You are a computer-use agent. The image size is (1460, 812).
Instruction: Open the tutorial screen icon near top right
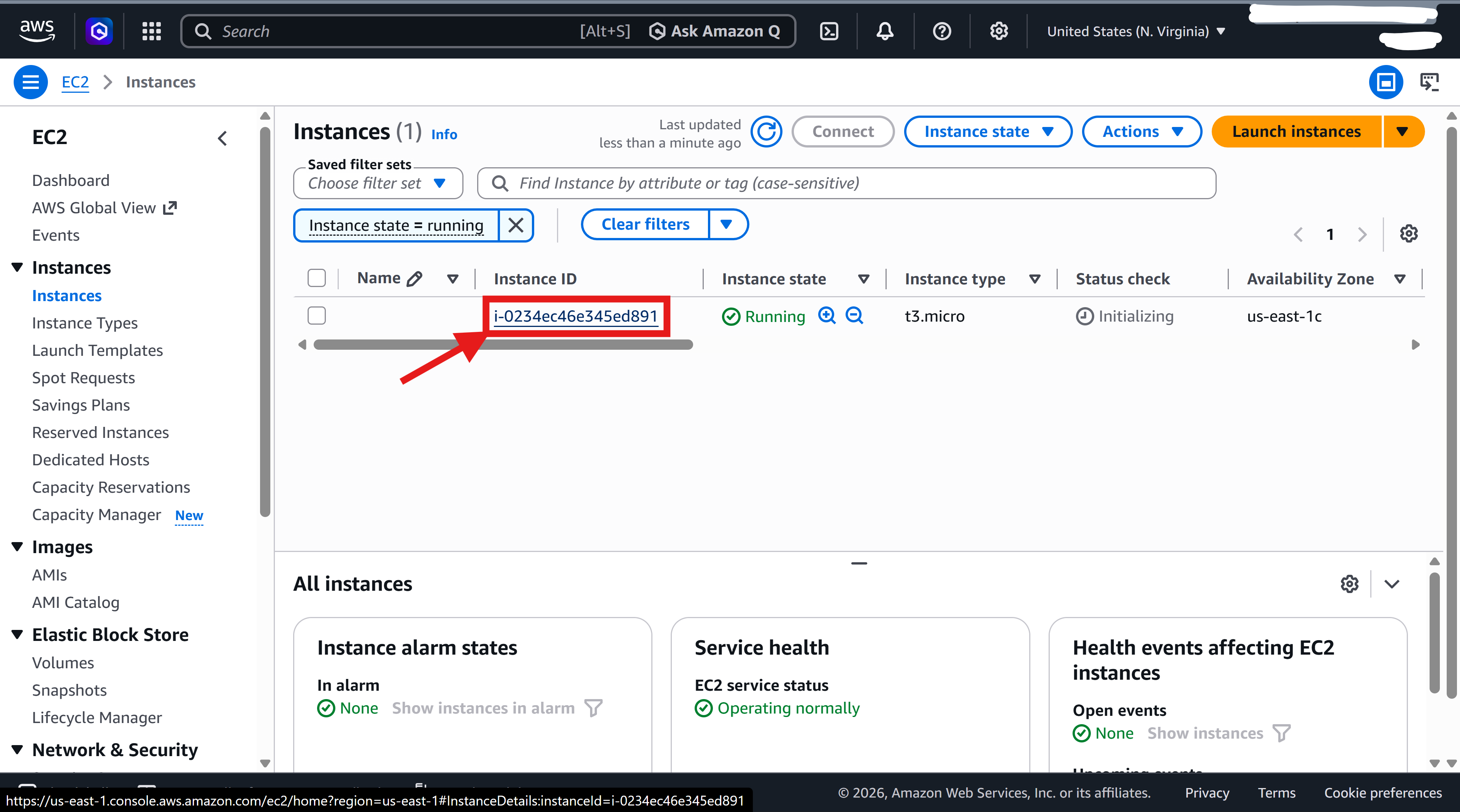(1430, 82)
